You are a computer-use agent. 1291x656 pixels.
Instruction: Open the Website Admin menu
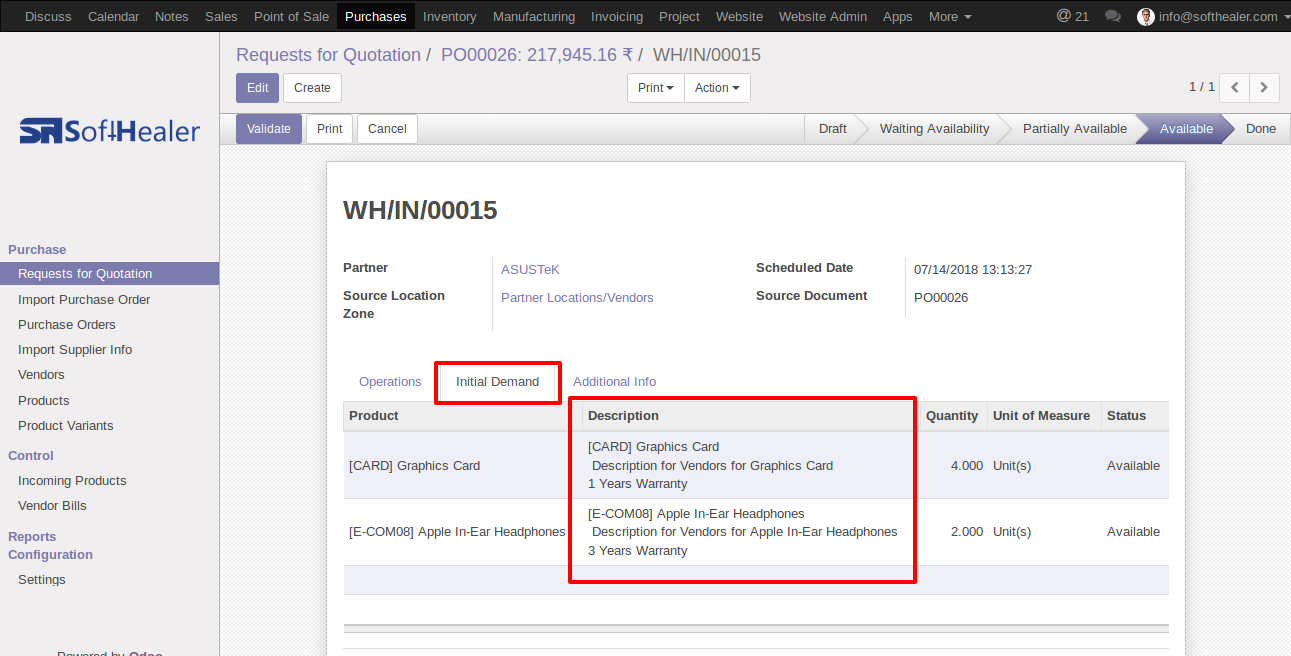pos(823,16)
